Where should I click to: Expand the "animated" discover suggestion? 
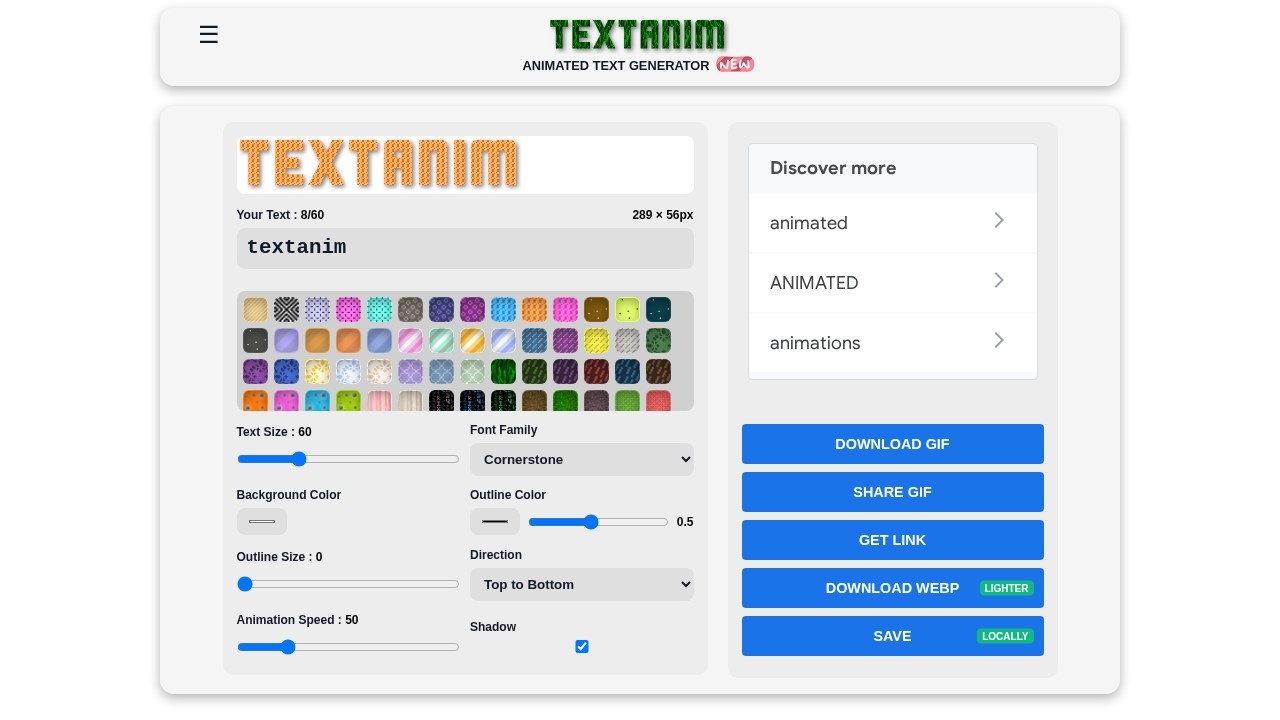tap(893, 223)
